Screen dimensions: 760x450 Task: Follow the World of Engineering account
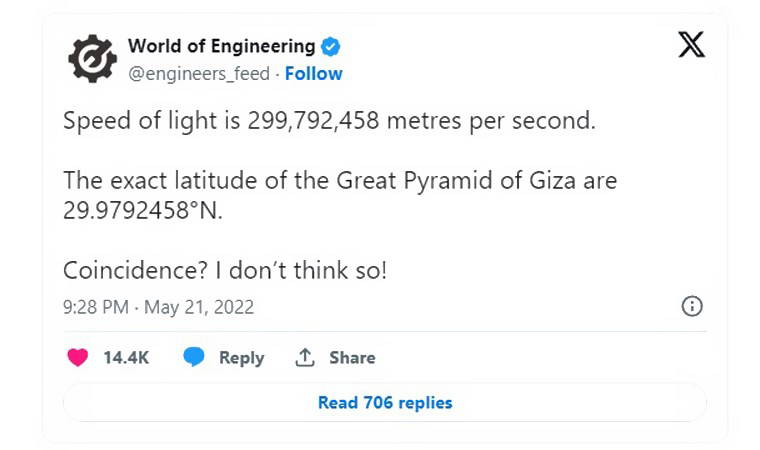[x=313, y=73]
